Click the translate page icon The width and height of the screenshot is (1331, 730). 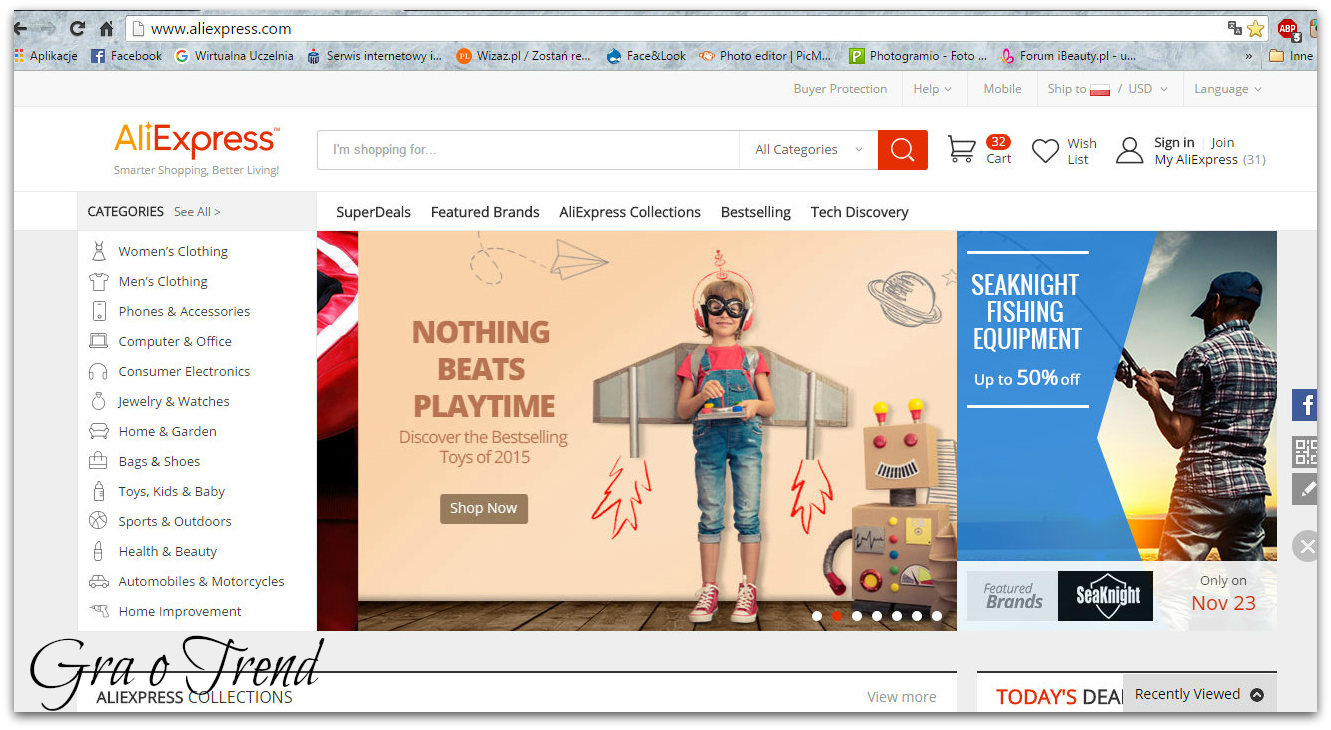point(1235,28)
